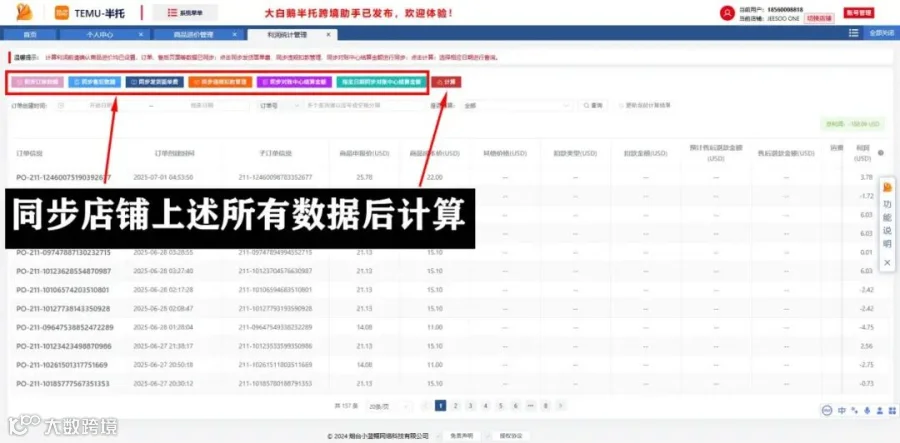Screen dimensions: 900x443
Task: Click the red 计算 button
Action: point(446,82)
